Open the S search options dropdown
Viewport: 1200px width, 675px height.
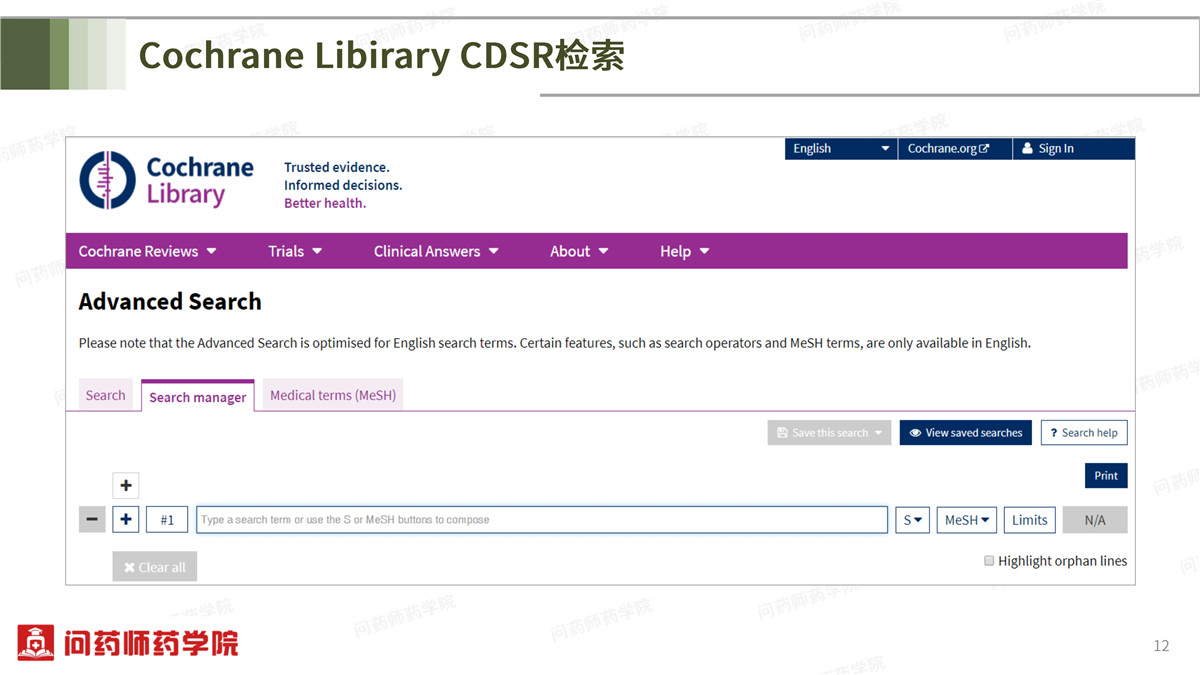(x=913, y=520)
